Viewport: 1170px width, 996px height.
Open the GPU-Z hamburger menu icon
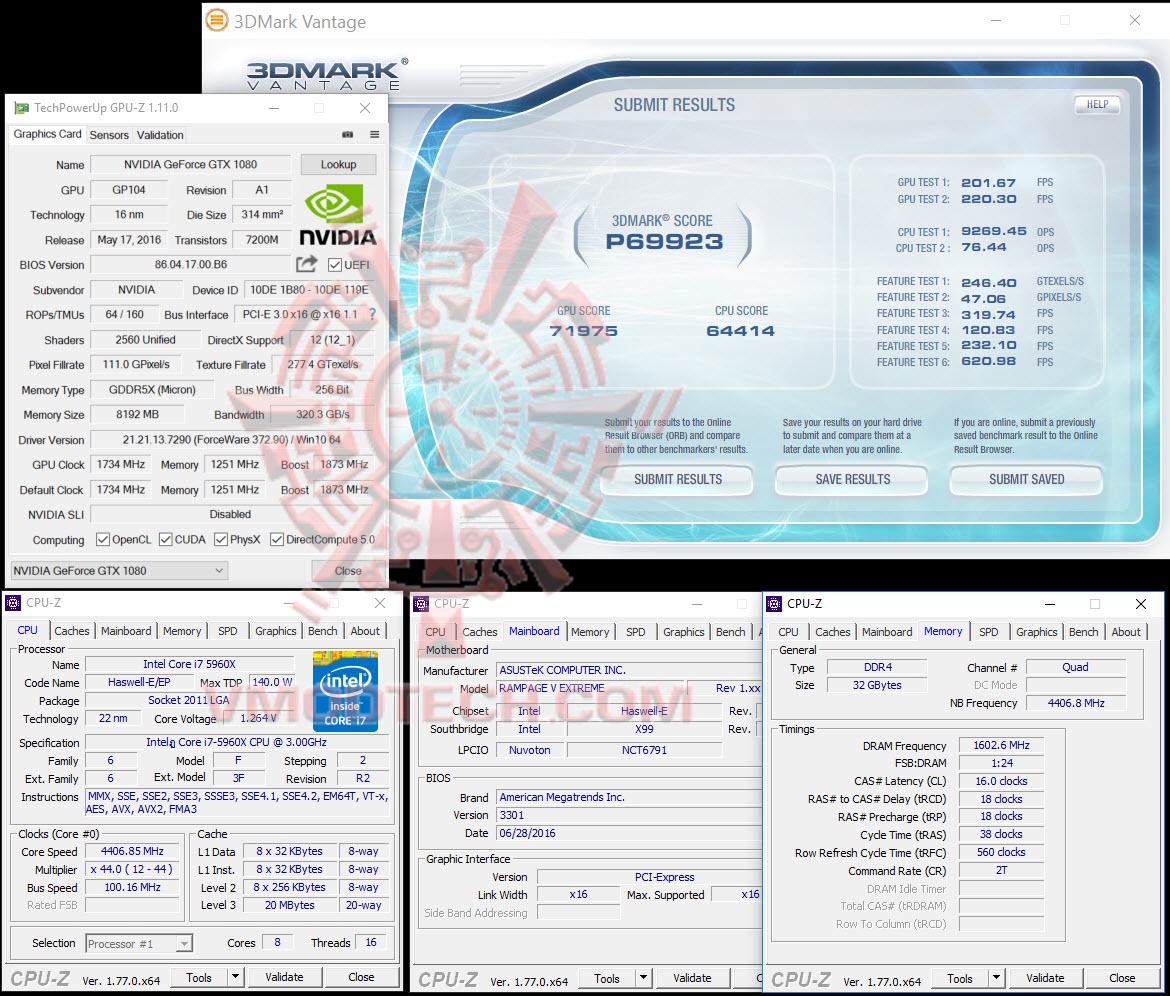(x=372, y=134)
